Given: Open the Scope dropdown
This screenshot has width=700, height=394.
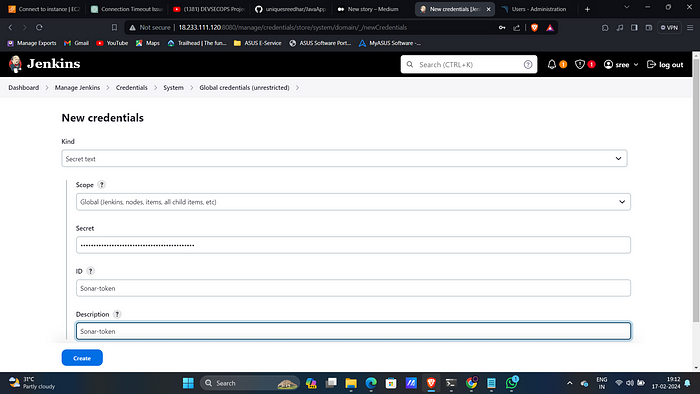Looking at the screenshot, I should coord(353,202).
